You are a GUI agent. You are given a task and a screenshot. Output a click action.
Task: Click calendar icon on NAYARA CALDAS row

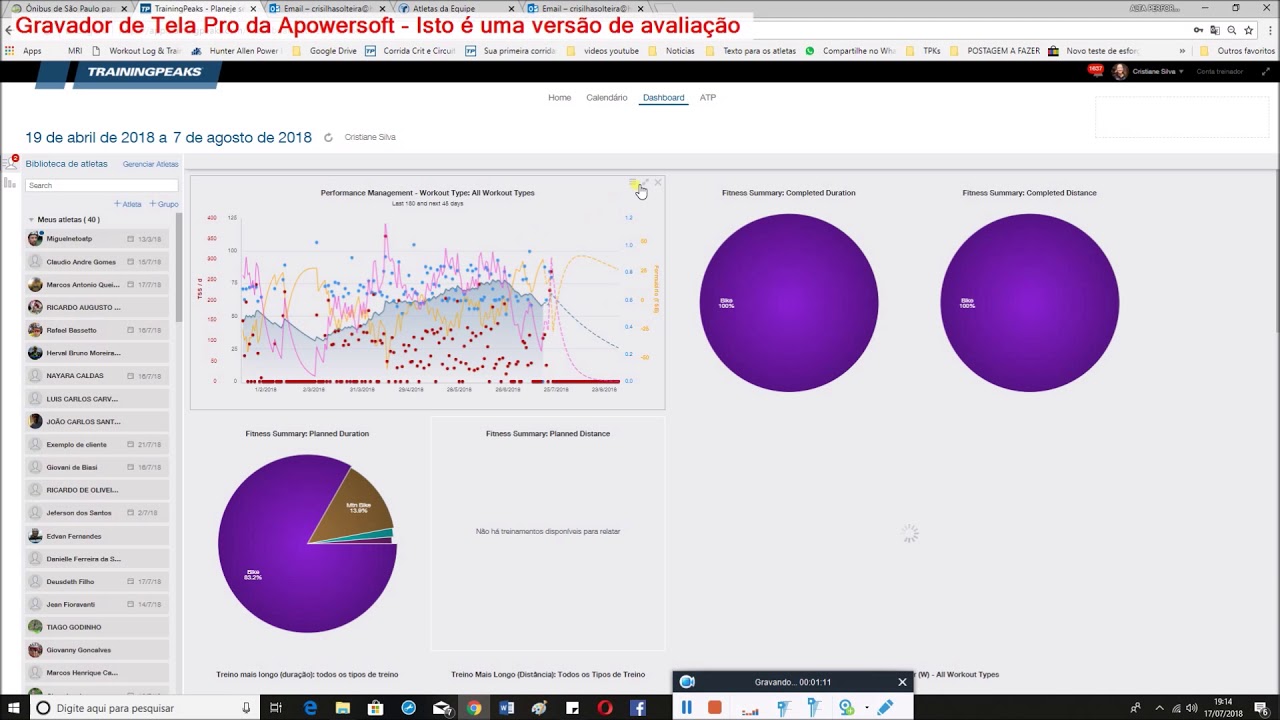click(130, 376)
